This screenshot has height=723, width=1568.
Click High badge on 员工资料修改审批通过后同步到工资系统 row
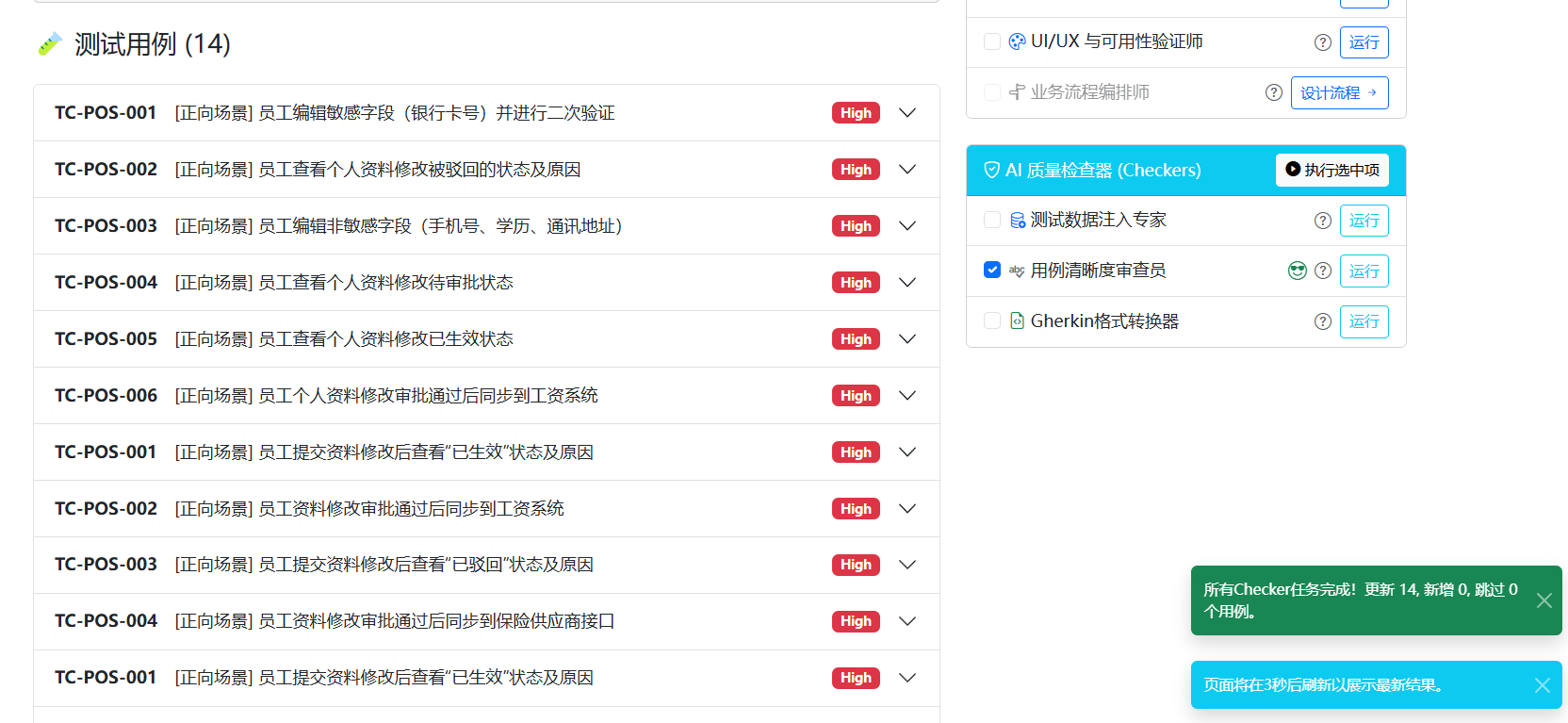(x=856, y=509)
